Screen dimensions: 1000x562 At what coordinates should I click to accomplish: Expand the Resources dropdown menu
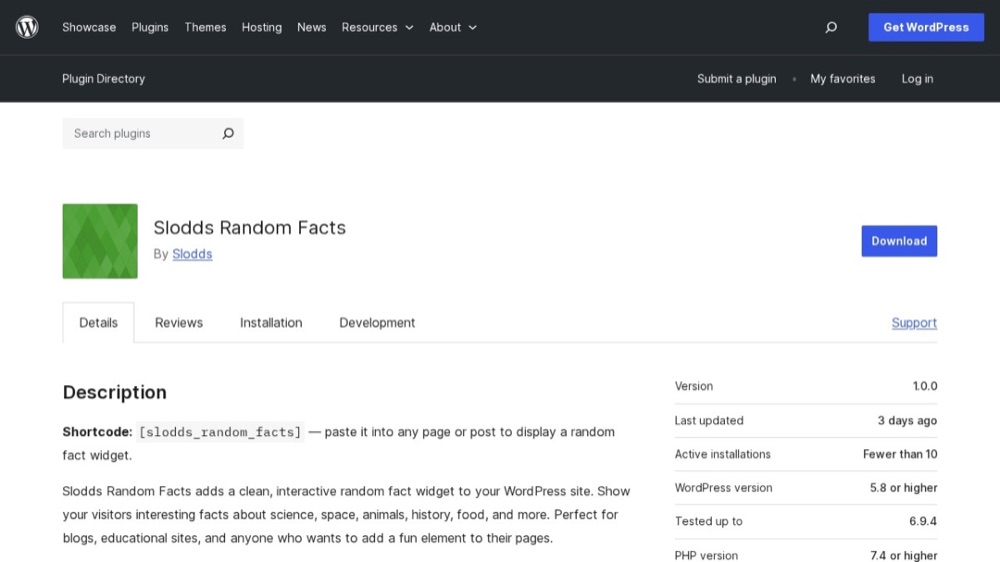pyautogui.click(x=378, y=27)
